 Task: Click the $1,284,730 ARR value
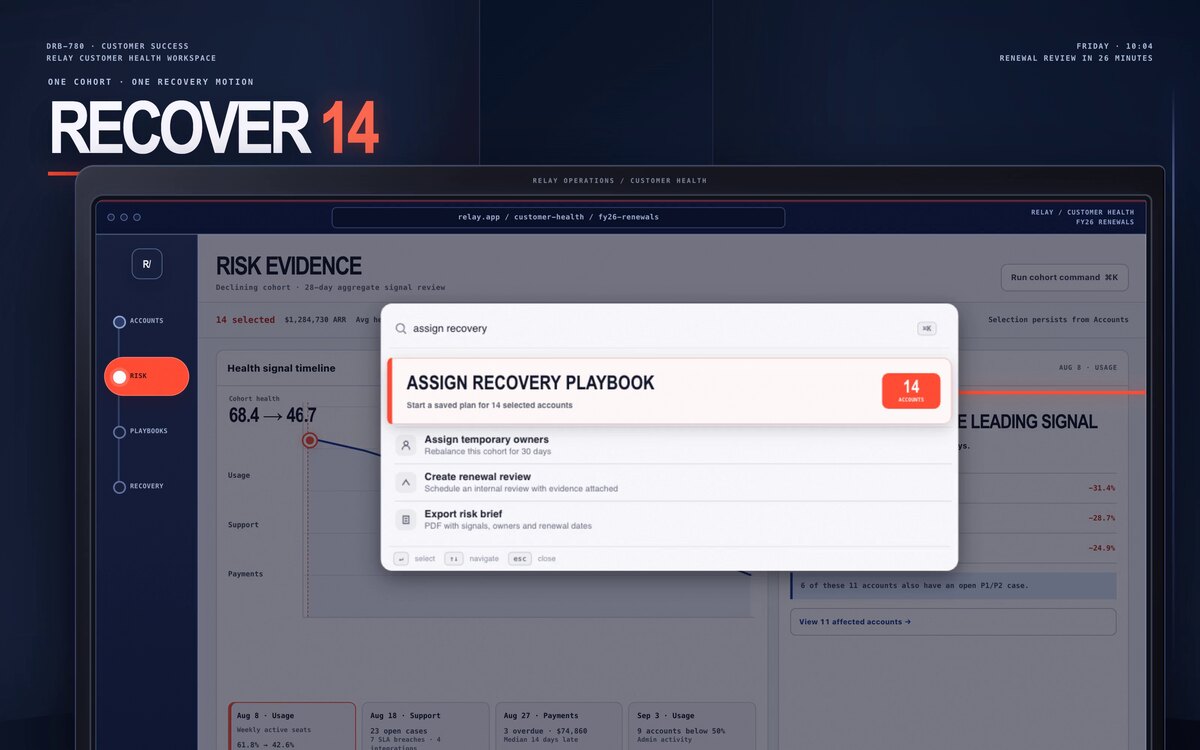[313, 320]
